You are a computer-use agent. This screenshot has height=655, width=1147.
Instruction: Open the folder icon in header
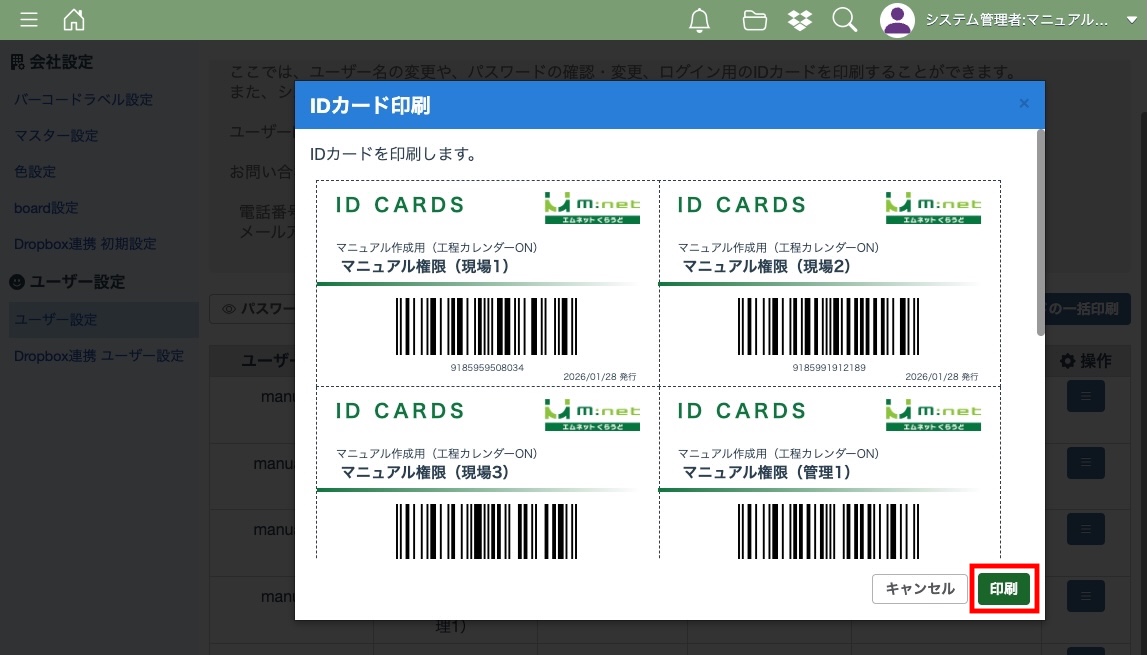pyautogui.click(x=755, y=20)
